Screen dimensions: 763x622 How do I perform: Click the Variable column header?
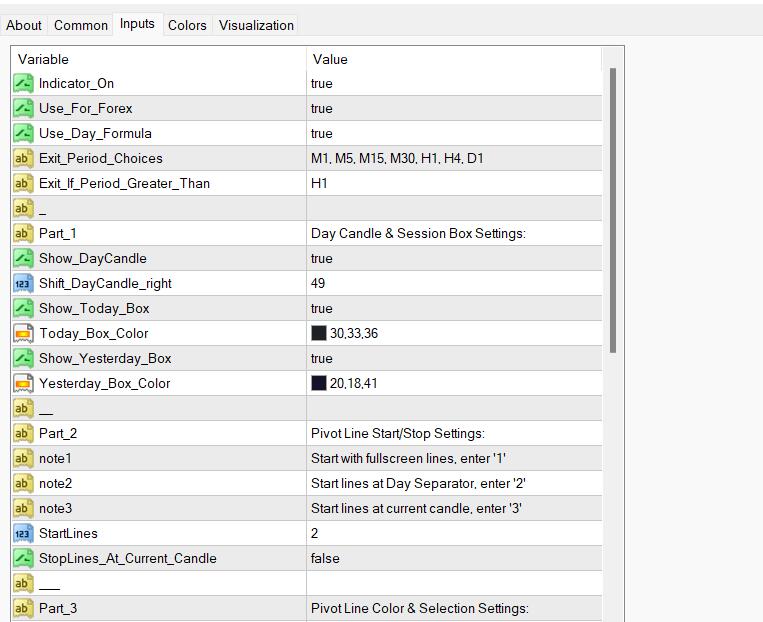43,59
